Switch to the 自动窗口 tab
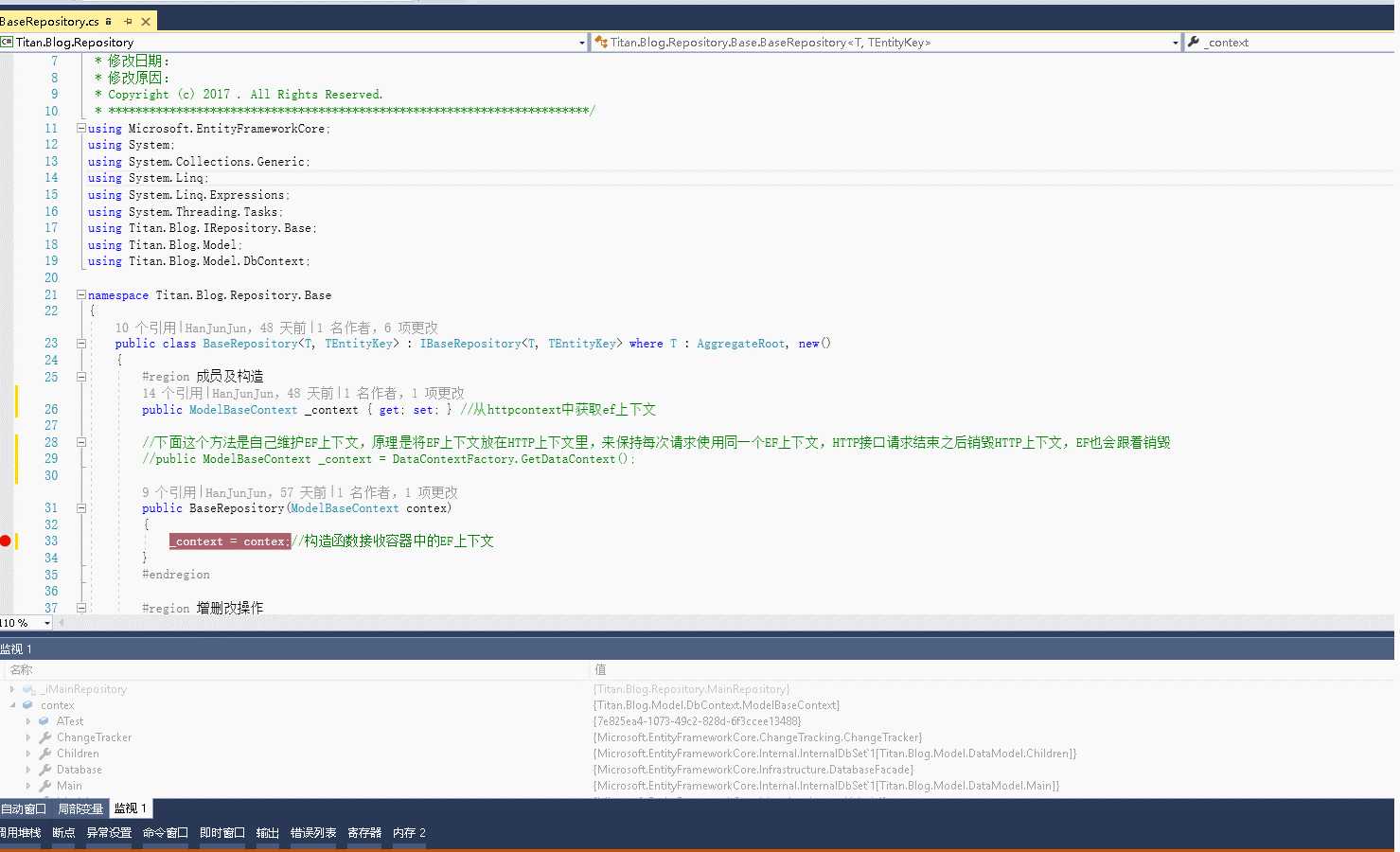The image size is (1400, 852). click(24, 808)
